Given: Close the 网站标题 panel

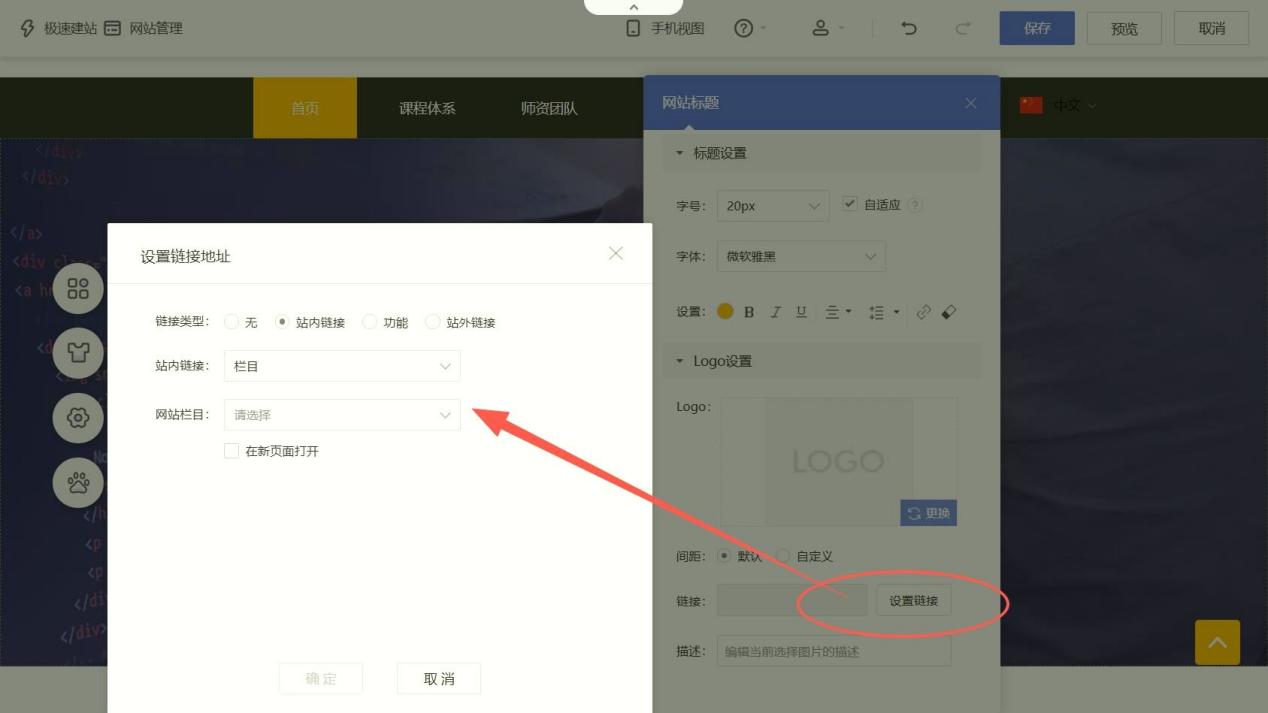Looking at the screenshot, I should coord(971,103).
